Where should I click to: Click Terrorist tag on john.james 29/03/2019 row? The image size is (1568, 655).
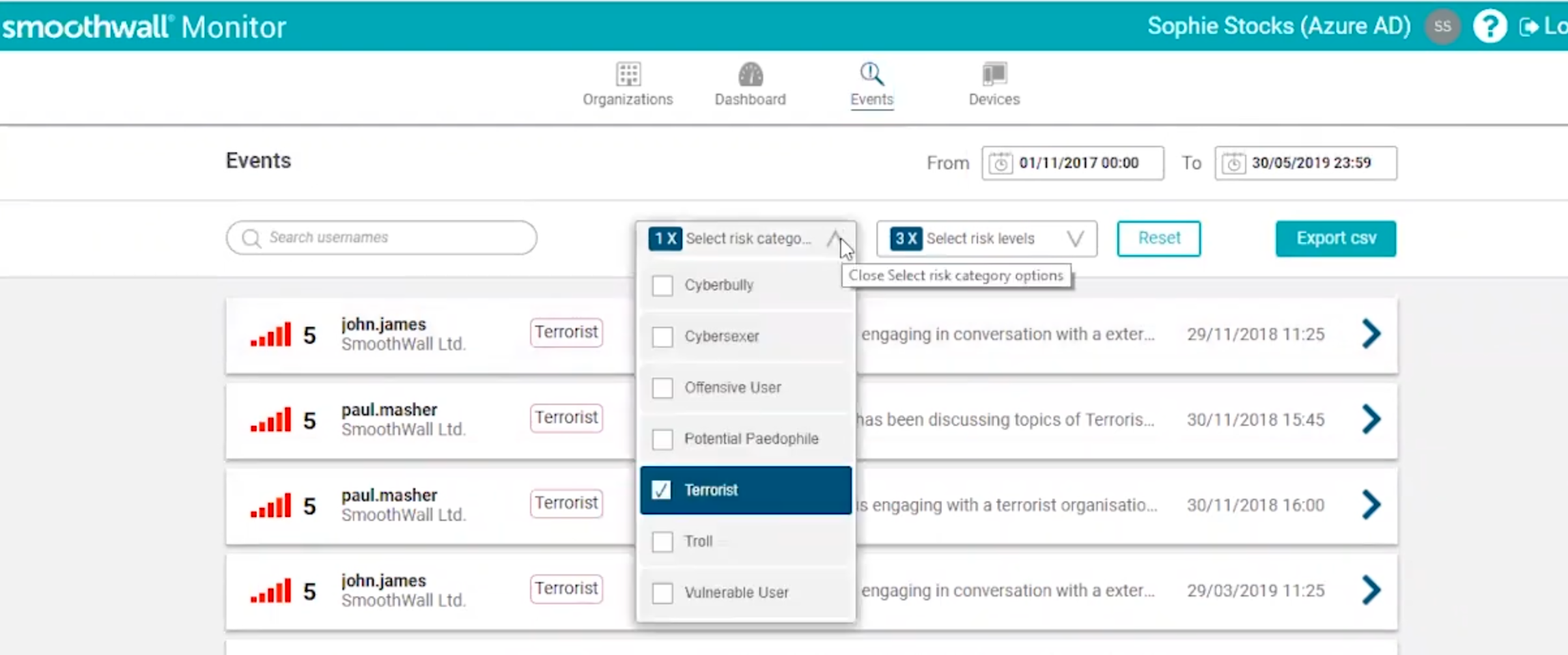tap(567, 589)
